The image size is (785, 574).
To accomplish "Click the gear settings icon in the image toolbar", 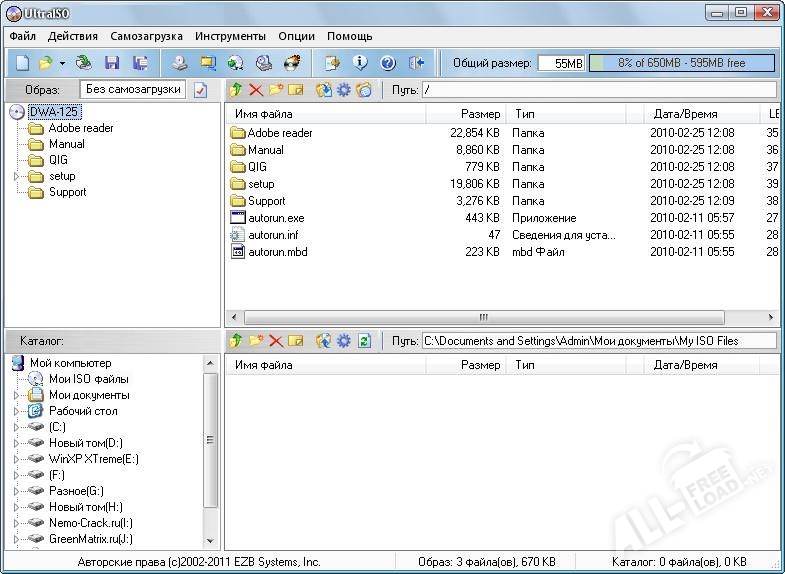I will 344,90.
